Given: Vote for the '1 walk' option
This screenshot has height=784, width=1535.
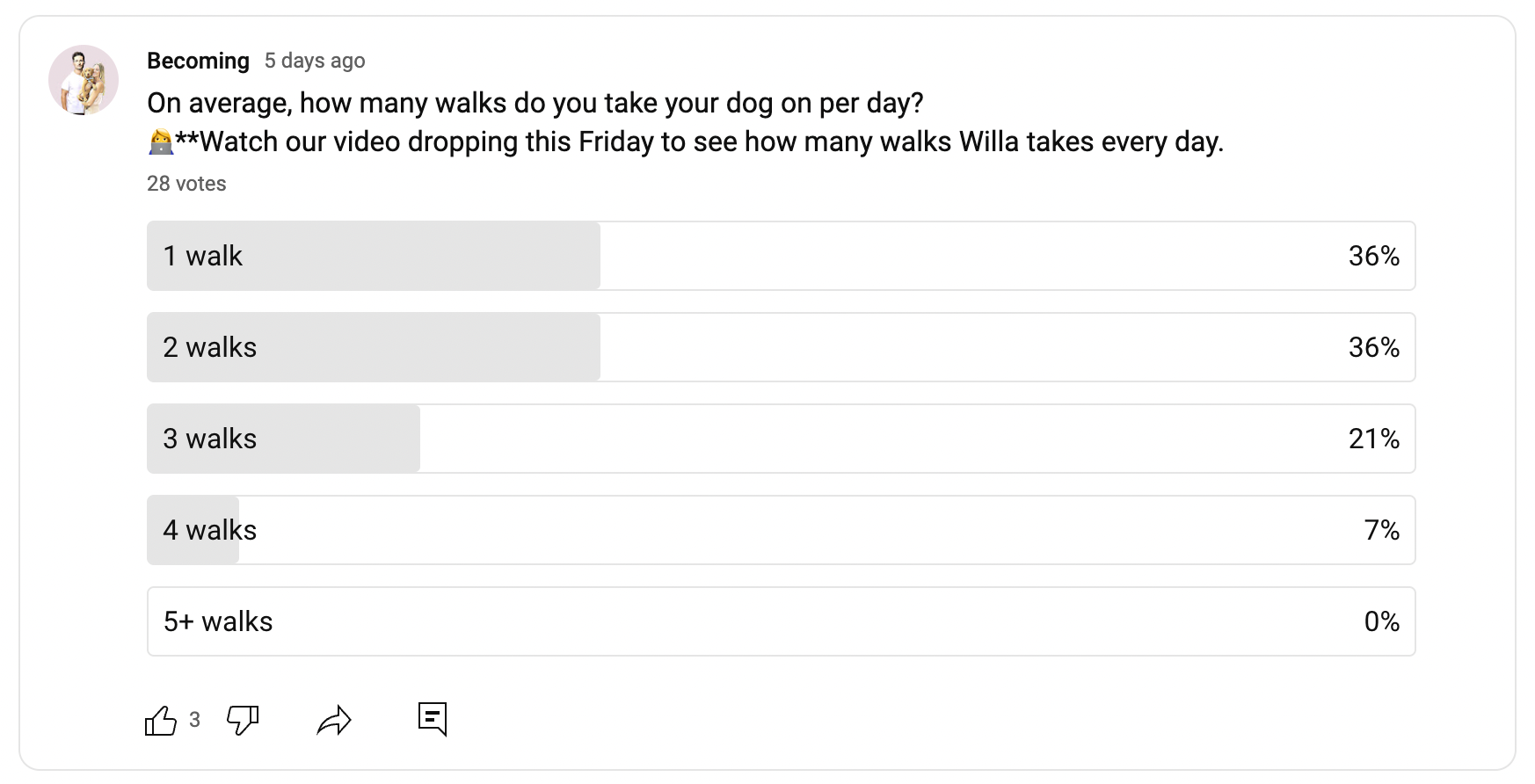Looking at the screenshot, I should [781, 256].
